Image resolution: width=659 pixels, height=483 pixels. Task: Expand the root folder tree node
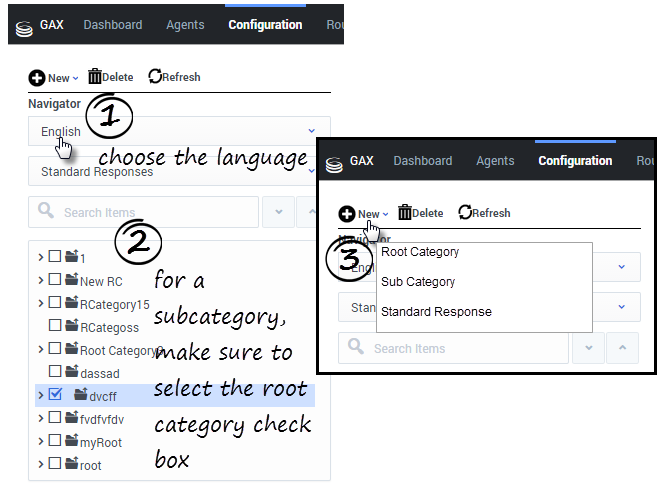point(40,464)
